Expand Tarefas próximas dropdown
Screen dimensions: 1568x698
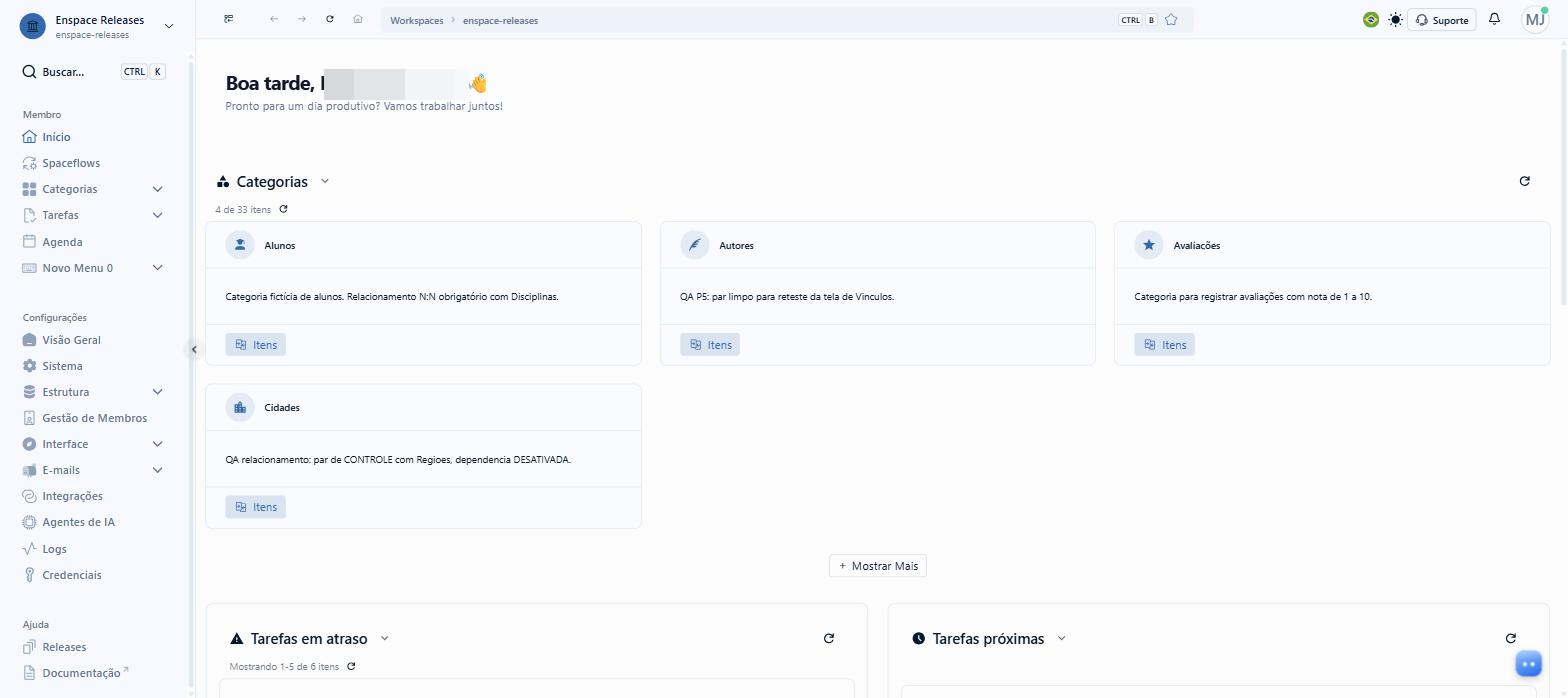coord(1062,638)
